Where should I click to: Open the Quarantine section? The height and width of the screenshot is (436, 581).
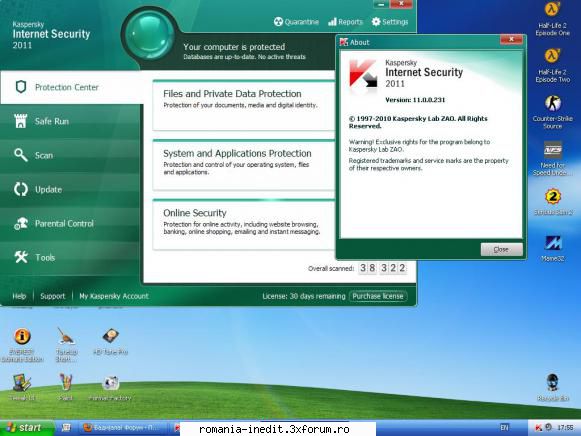[296, 22]
